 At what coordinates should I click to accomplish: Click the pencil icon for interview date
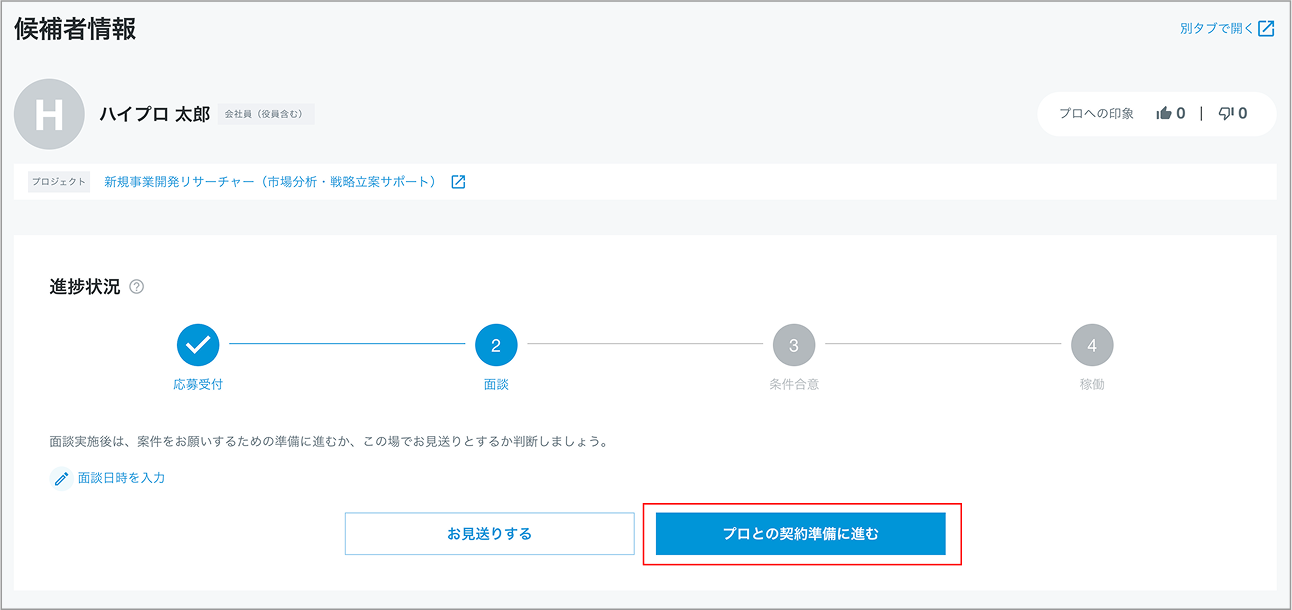61,479
